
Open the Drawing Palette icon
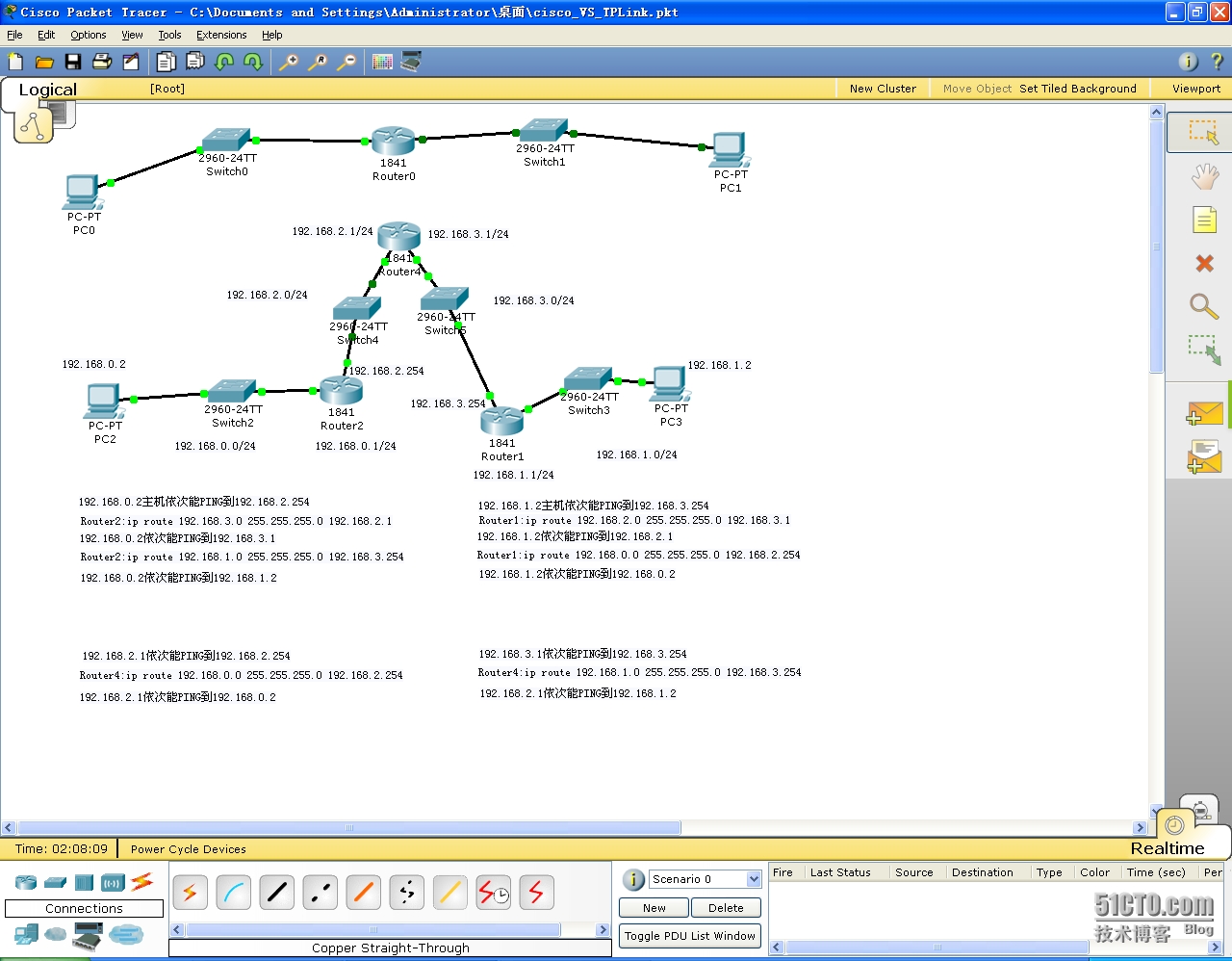point(382,62)
